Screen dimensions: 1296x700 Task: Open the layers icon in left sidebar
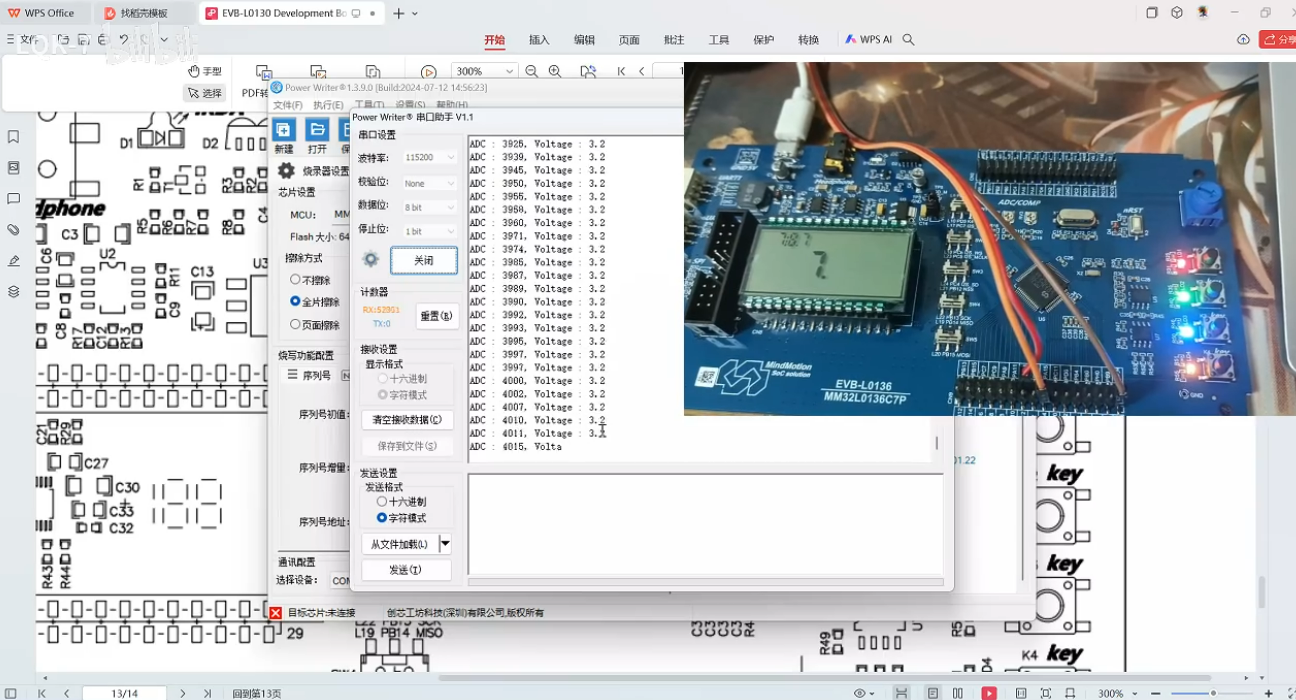(13, 292)
